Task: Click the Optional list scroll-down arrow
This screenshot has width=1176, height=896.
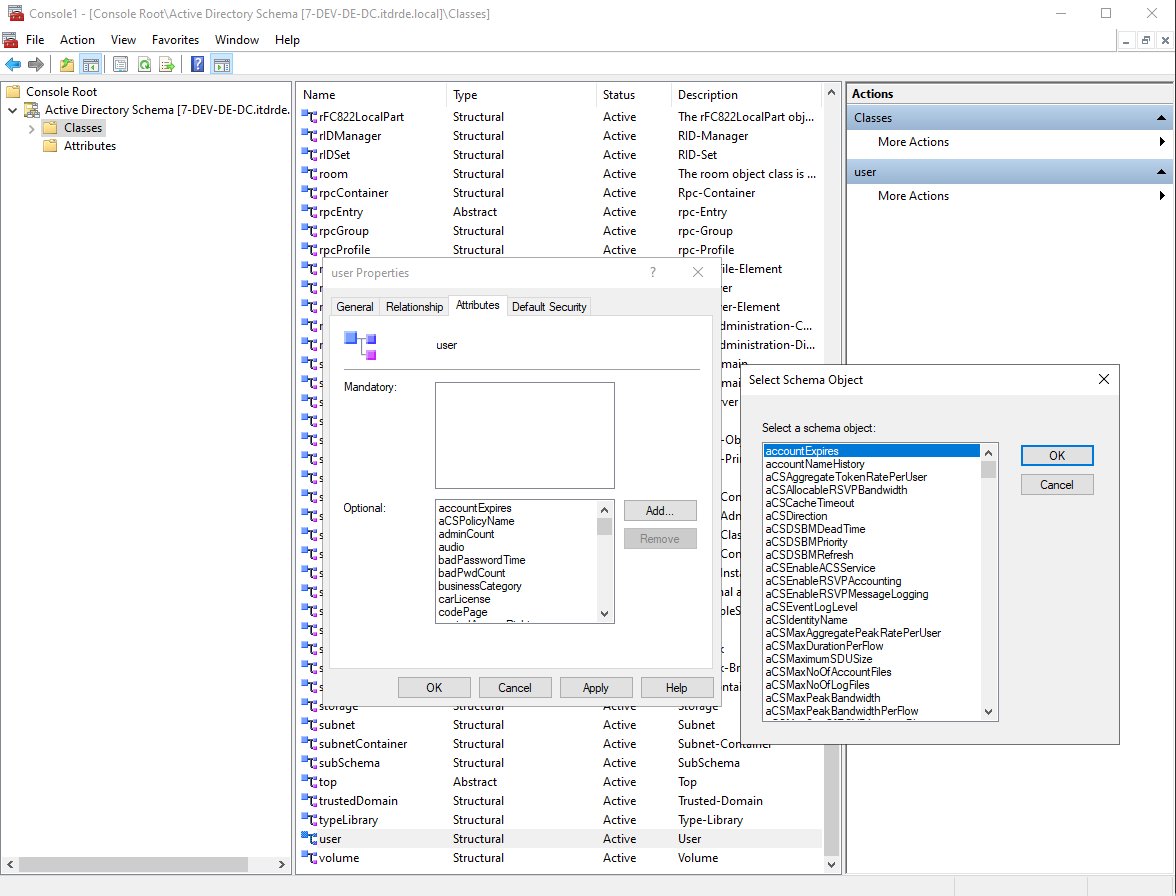Action: [x=604, y=613]
